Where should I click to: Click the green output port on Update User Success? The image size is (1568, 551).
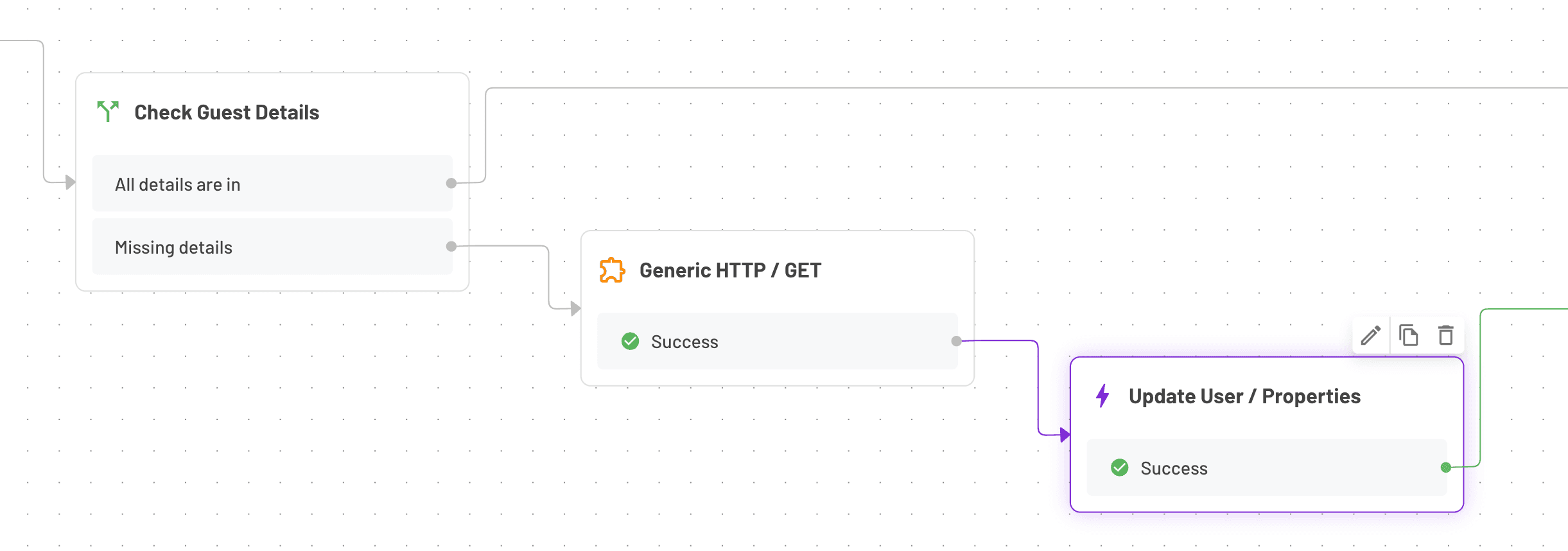[x=1445, y=468]
